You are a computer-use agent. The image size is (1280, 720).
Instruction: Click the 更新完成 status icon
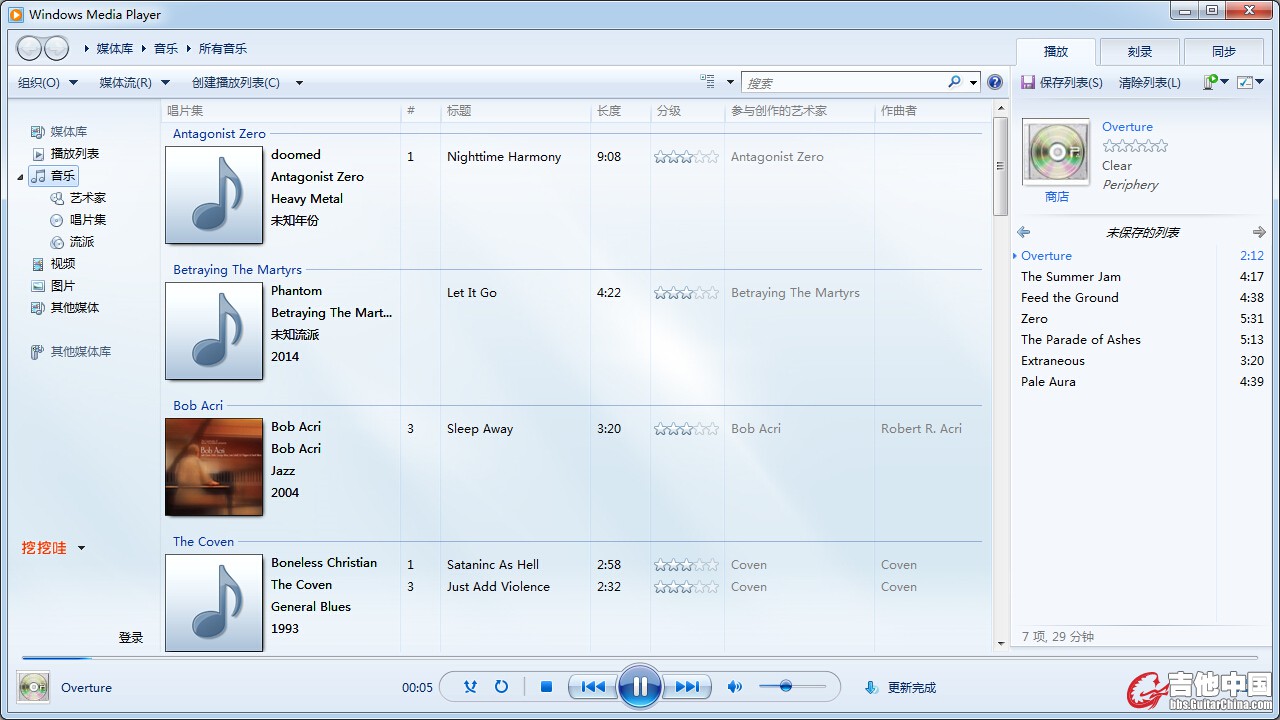871,687
